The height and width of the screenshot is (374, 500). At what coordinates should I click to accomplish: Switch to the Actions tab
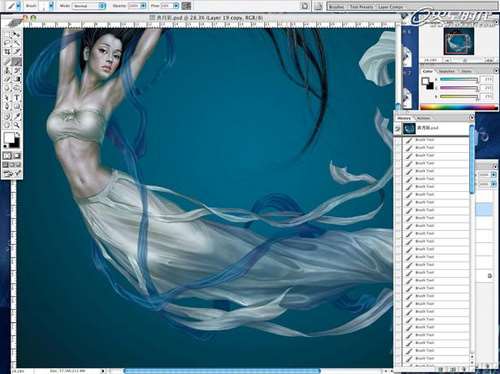(424, 118)
